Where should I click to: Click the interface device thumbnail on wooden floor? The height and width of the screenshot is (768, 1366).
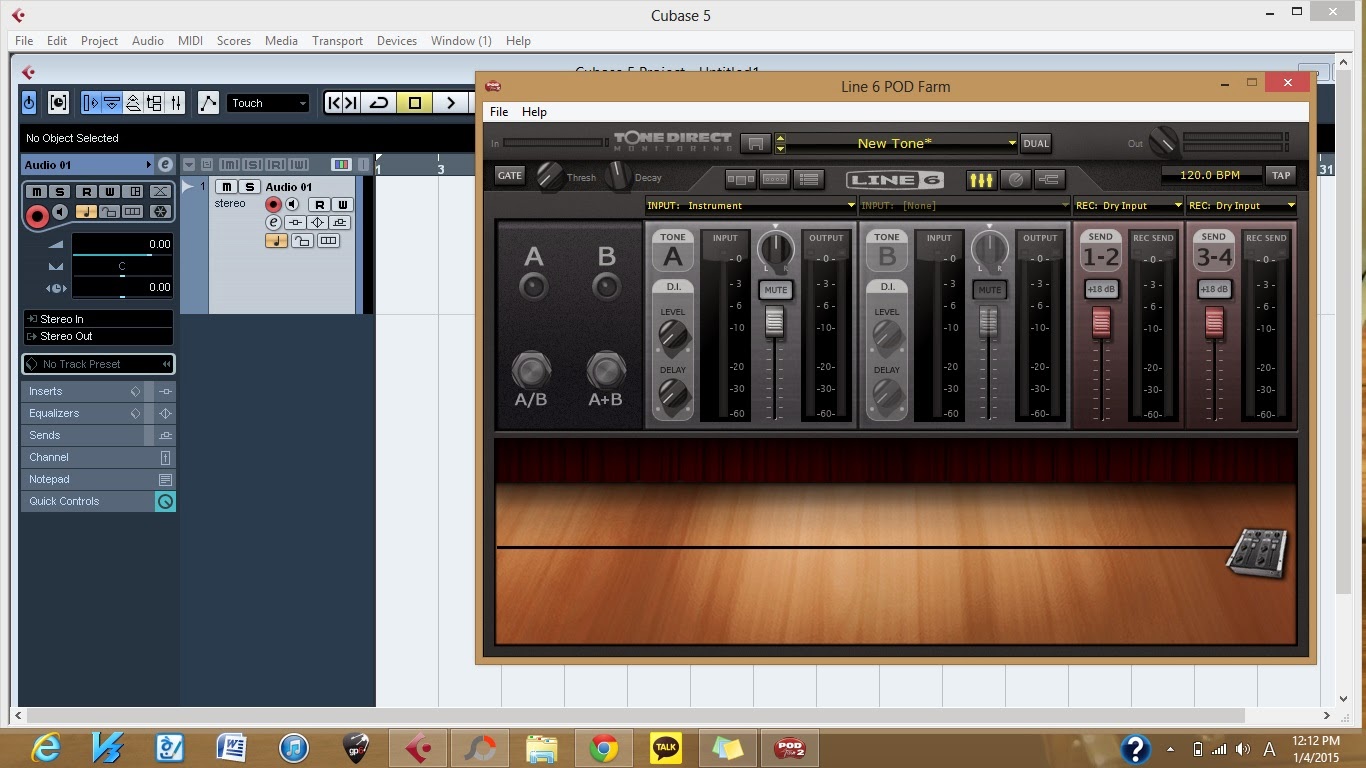click(1257, 552)
